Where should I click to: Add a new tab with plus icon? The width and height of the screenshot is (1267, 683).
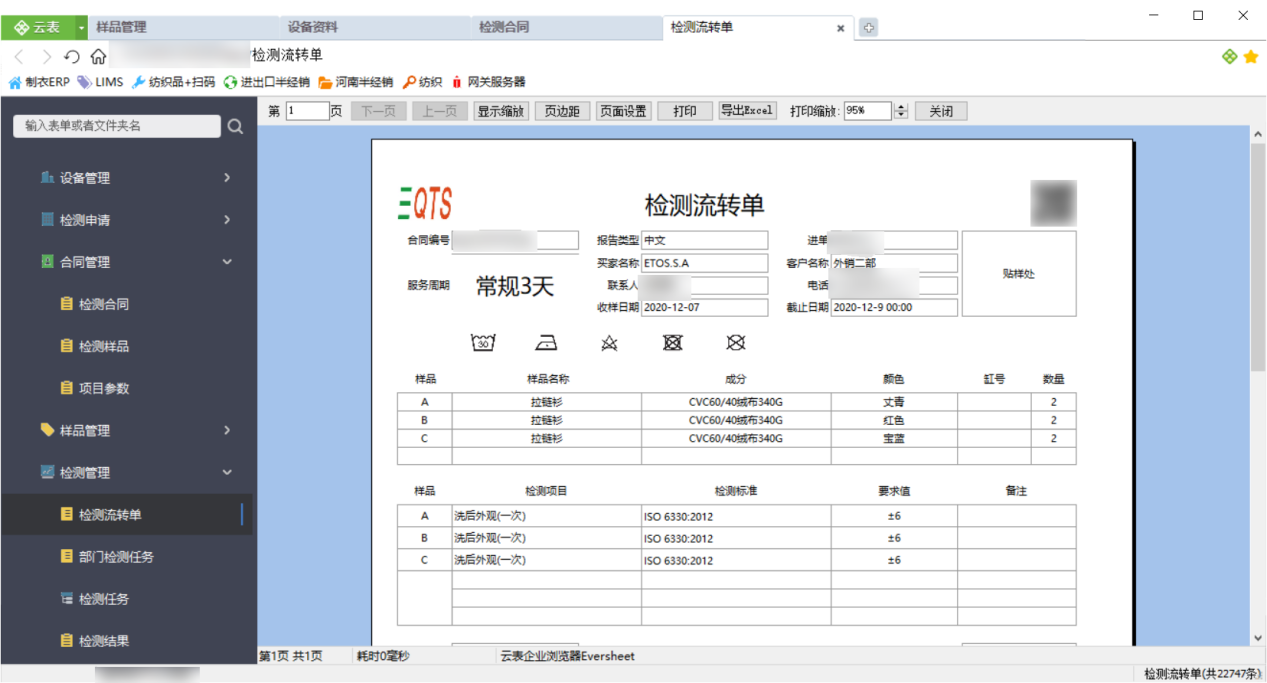coord(868,28)
